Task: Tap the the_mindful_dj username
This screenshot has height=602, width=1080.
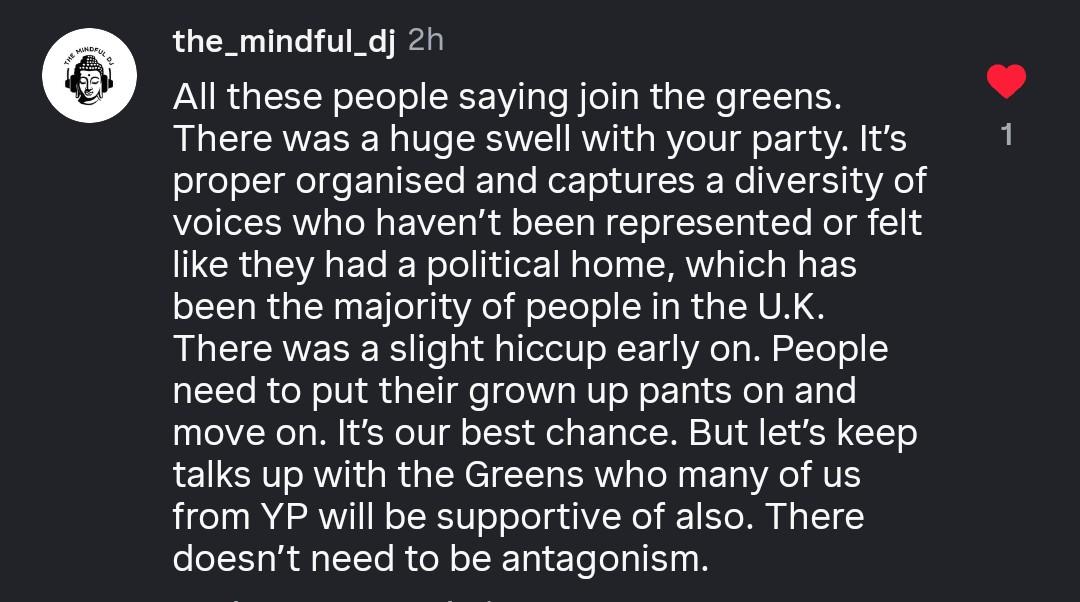Action: click(284, 41)
